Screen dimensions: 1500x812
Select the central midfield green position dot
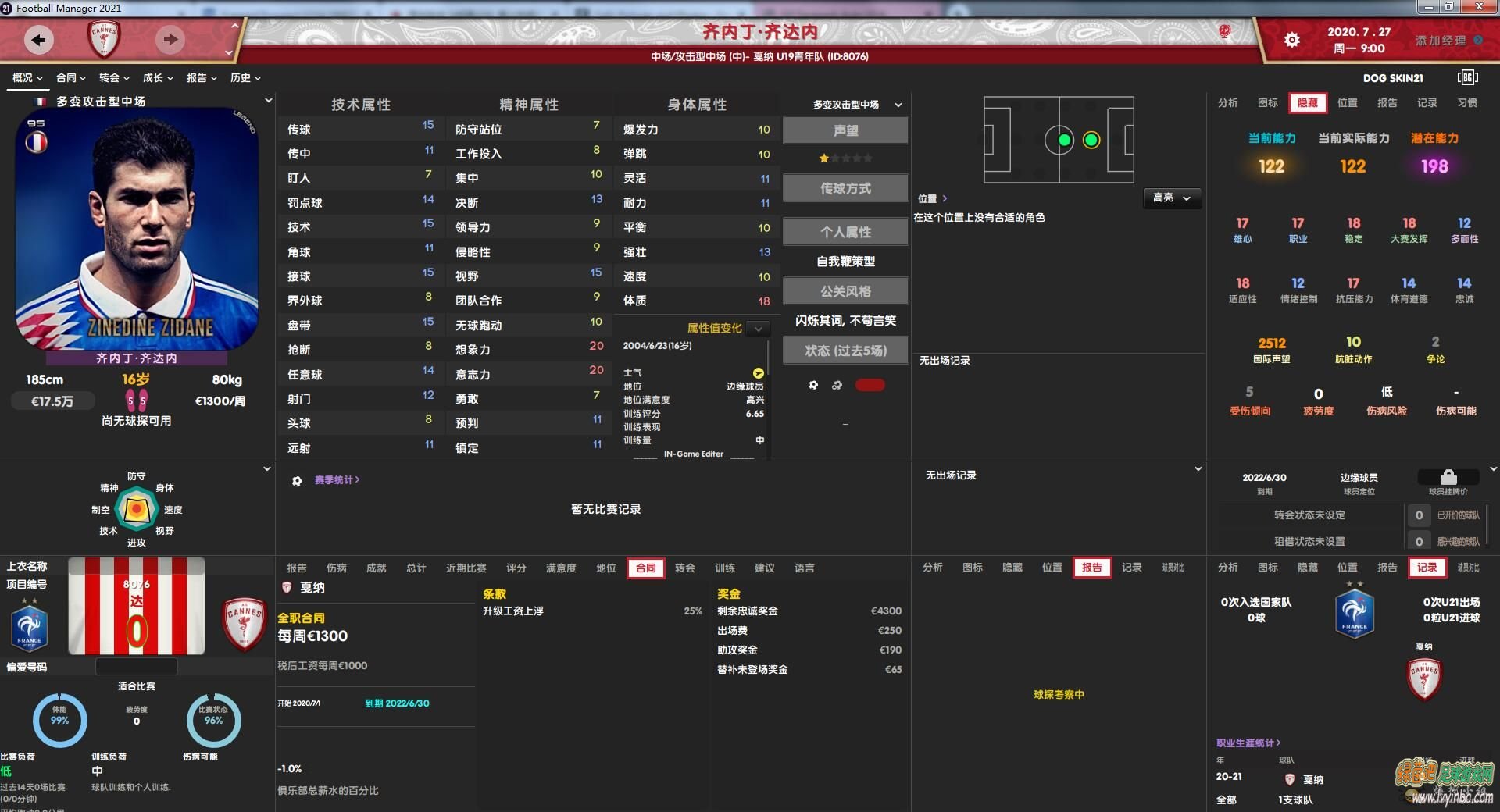[x=1064, y=140]
